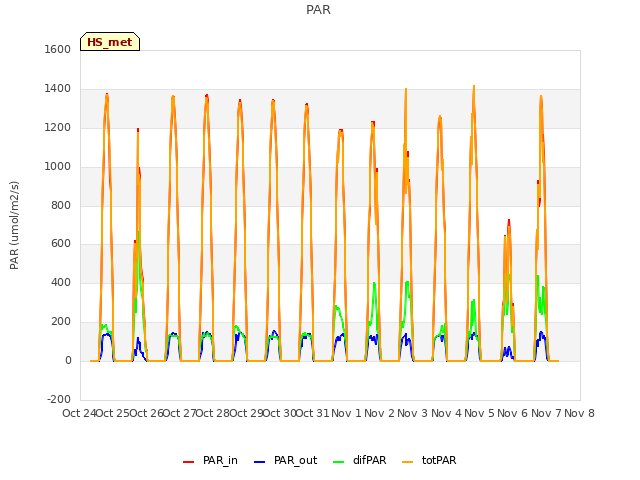Click the y-axis label PAR (umol/m2/s)
Image resolution: width=640 pixels, height=480 pixels.
pyautogui.click(x=14, y=225)
